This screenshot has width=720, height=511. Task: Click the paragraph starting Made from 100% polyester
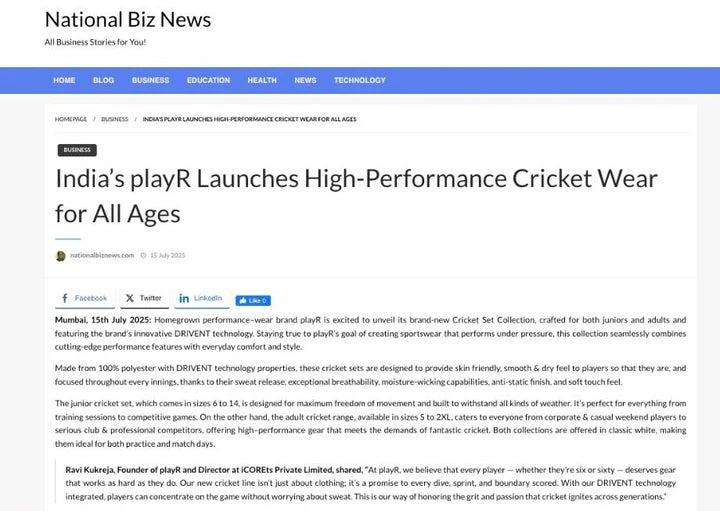click(x=370, y=375)
